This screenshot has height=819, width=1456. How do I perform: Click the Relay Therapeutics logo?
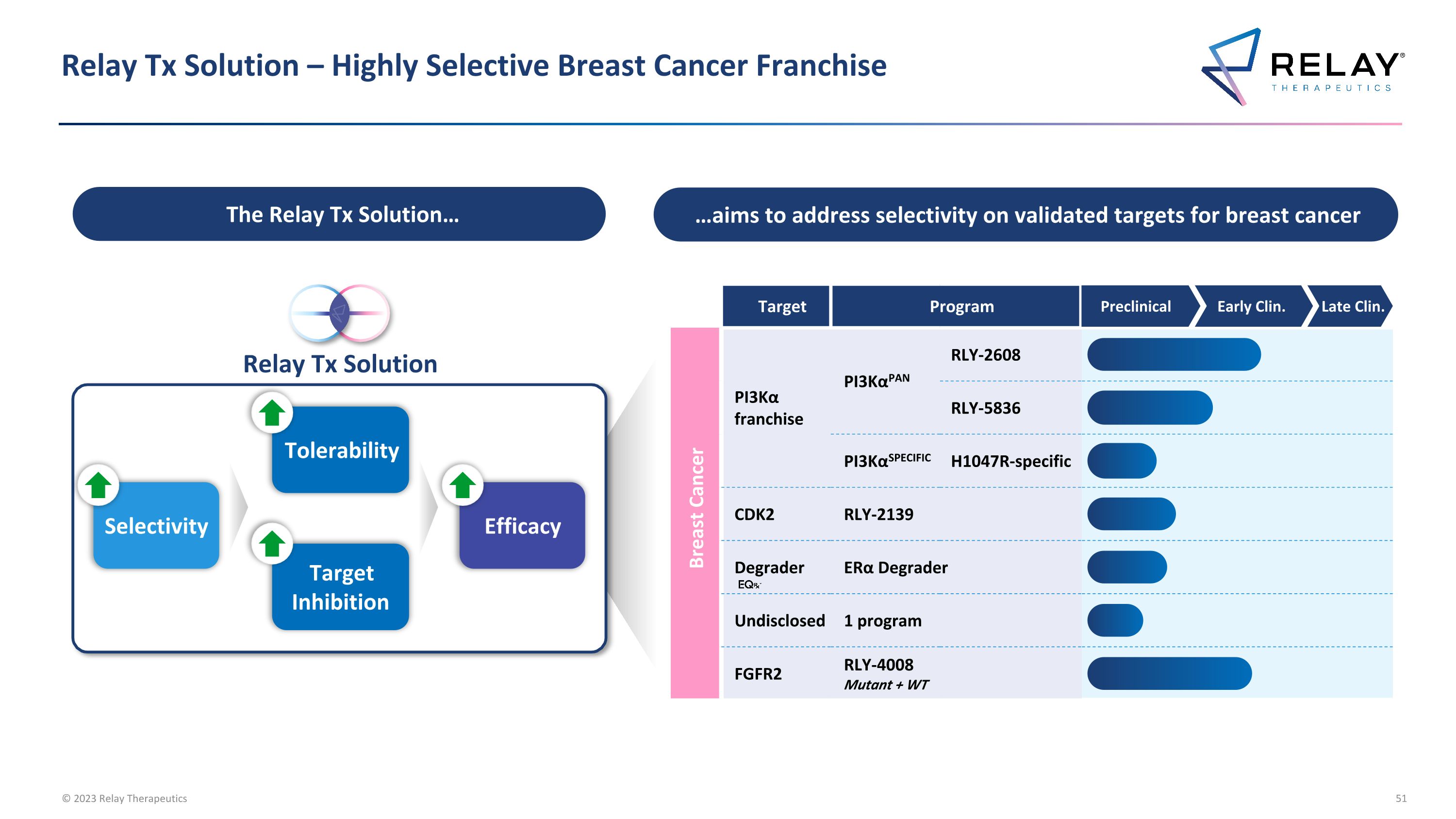(1301, 67)
